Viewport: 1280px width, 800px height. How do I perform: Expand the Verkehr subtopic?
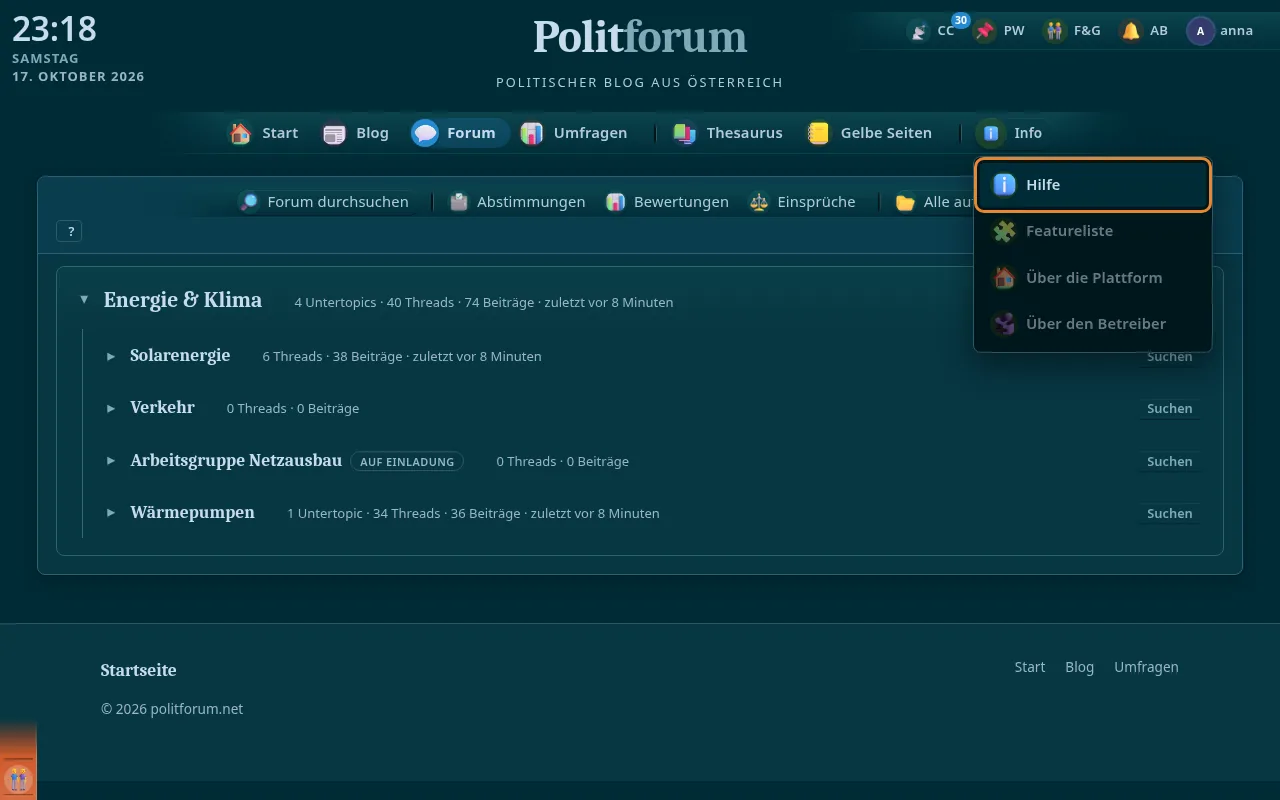111,408
